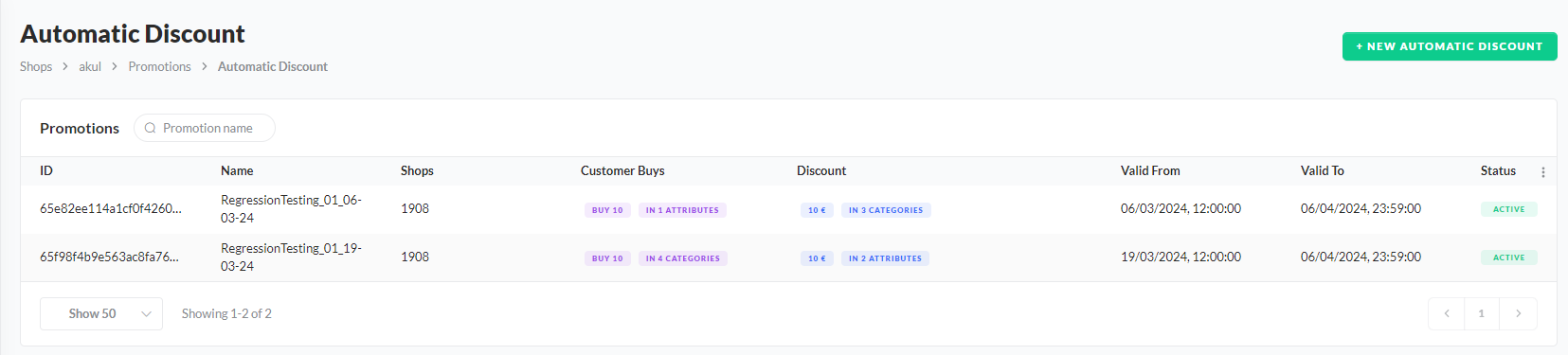Go to next page arrow
The image size is (1568, 355).
pyautogui.click(x=1518, y=313)
